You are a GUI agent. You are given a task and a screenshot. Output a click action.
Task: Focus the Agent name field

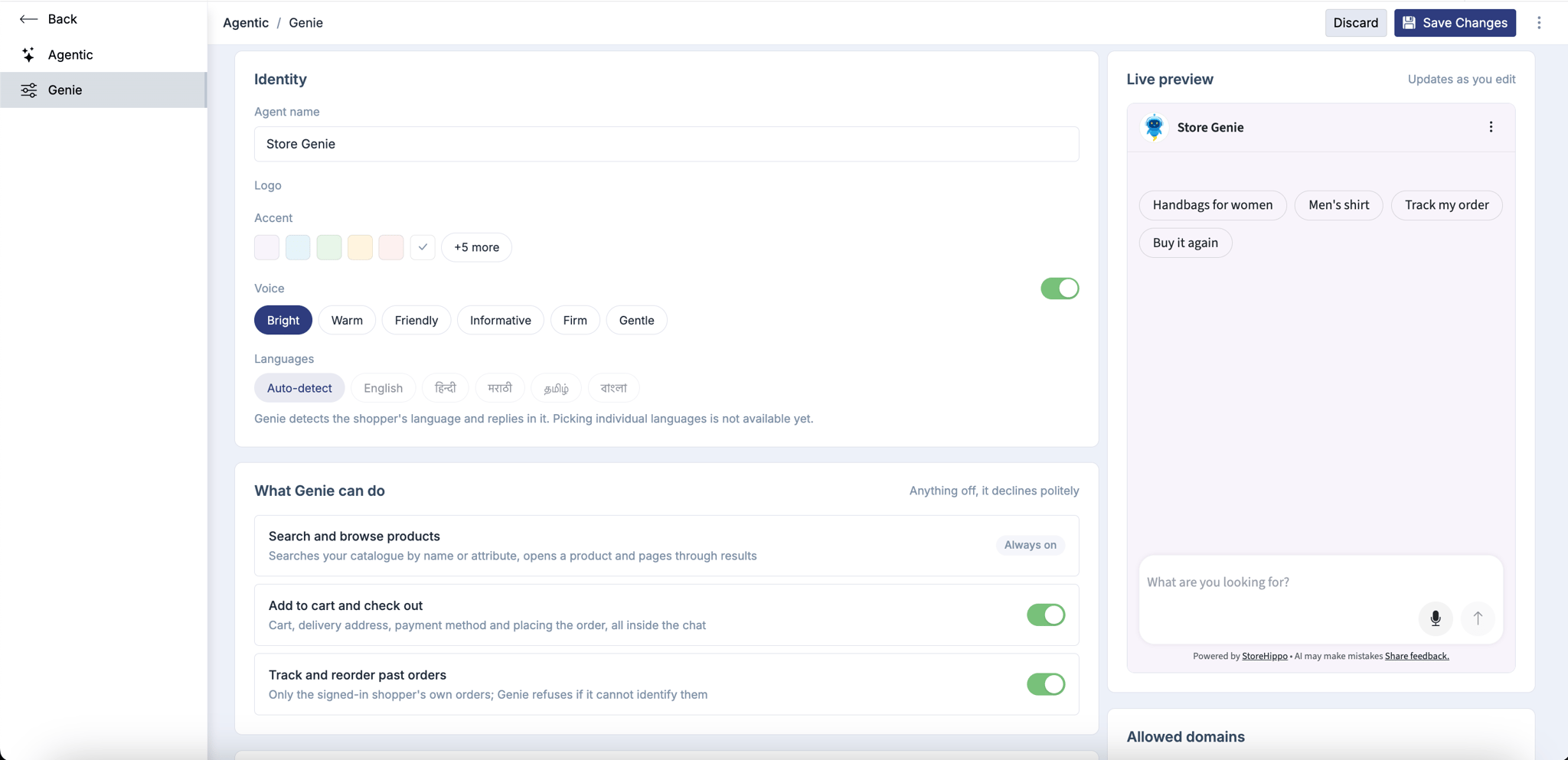click(x=667, y=144)
